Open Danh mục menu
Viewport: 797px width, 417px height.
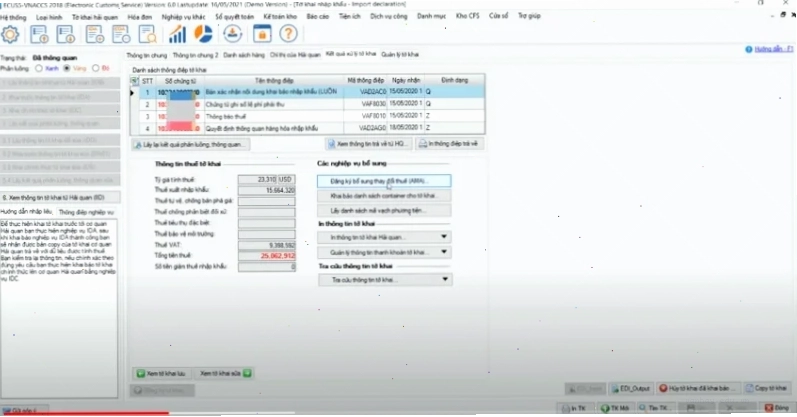(432, 16)
